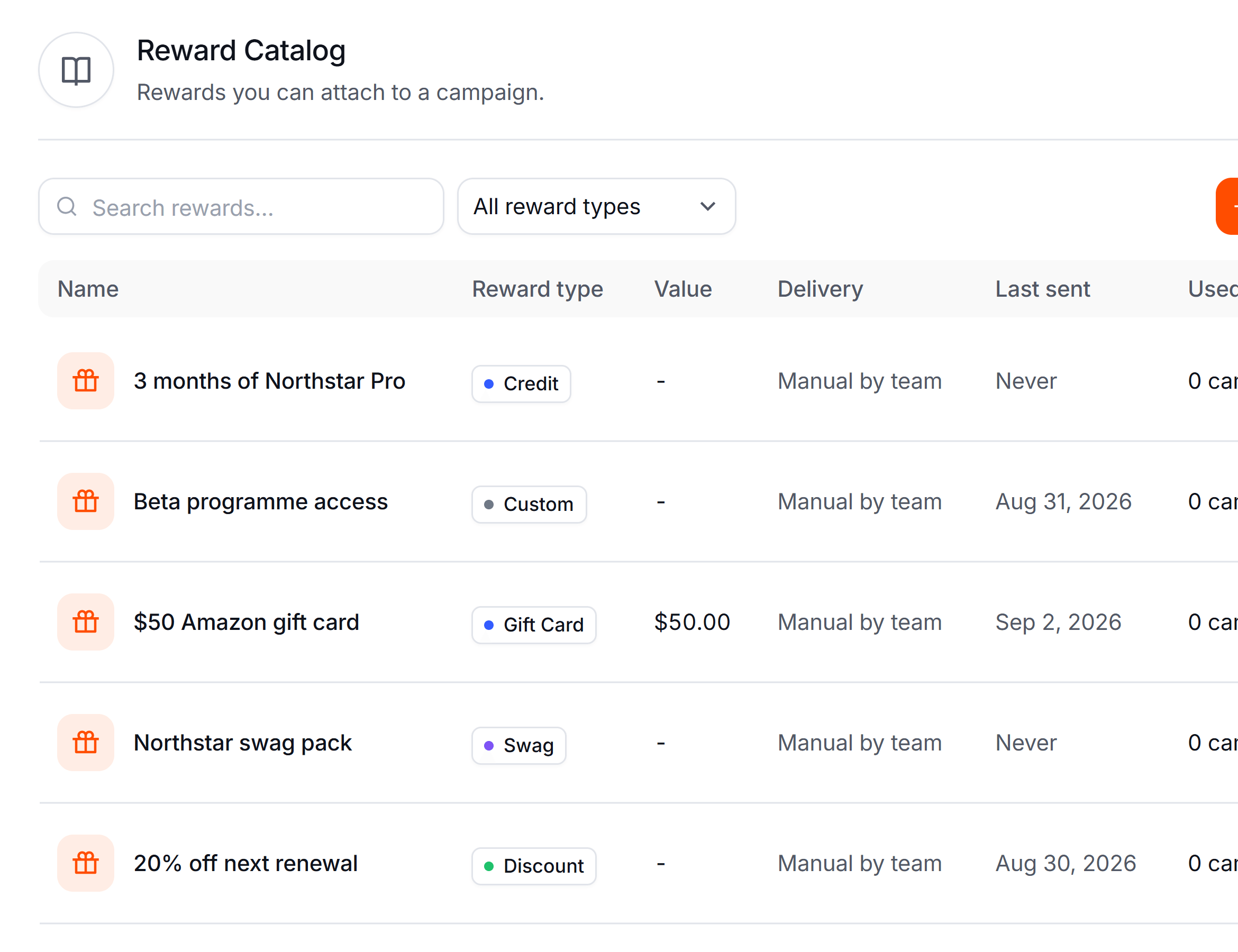
Task: Click the Custom type badge
Action: point(530,505)
